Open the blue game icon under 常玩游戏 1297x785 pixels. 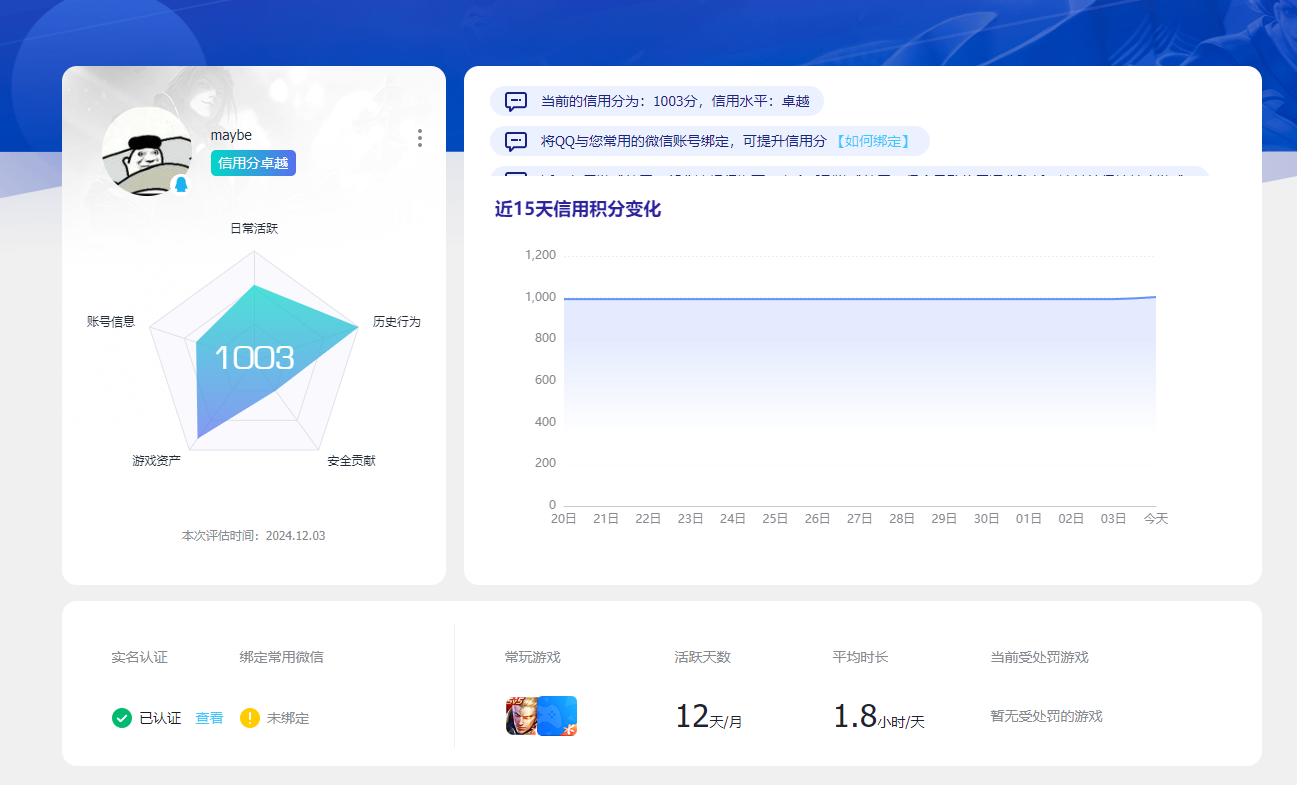tap(557, 716)
